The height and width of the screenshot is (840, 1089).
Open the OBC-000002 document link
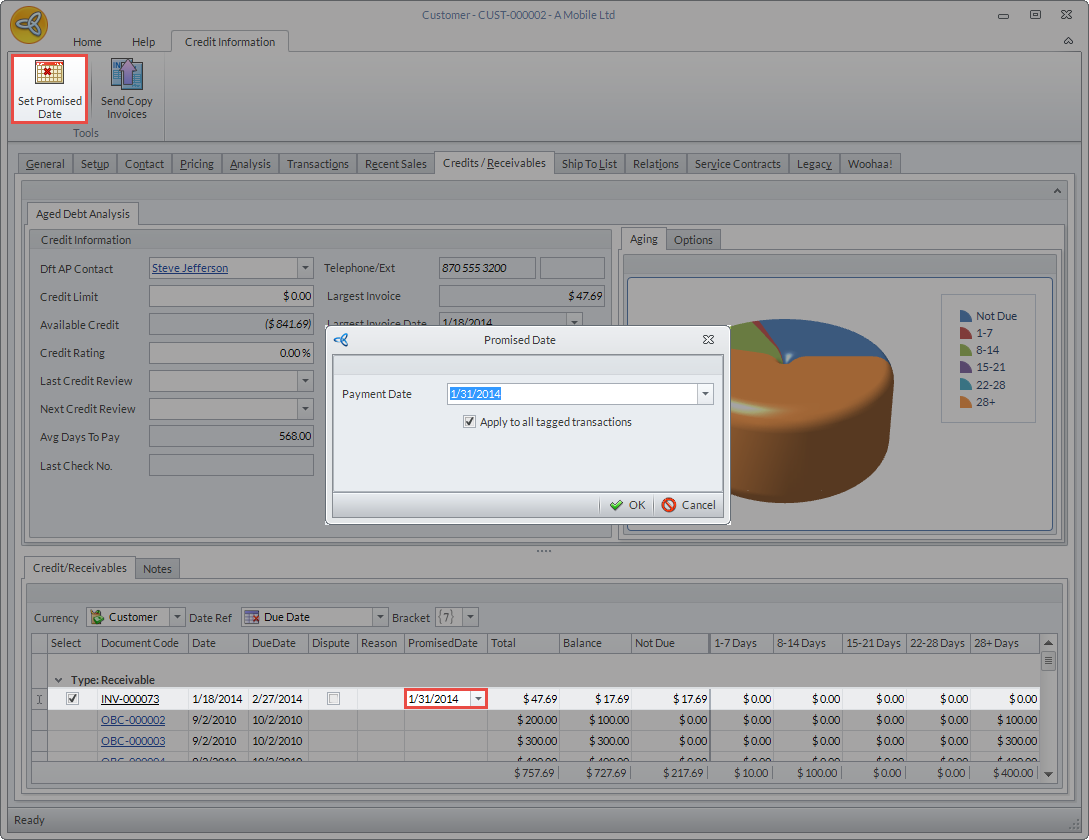tap(133, 720)
